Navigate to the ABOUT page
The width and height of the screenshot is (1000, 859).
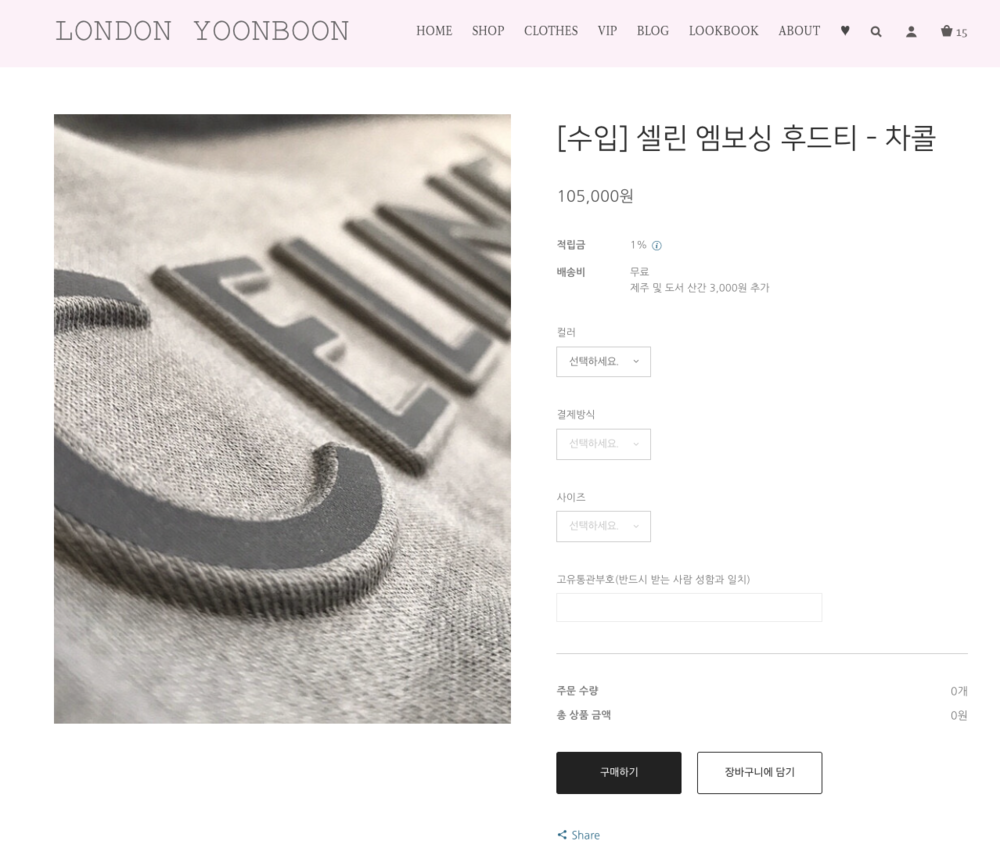[x=799, y=31]
